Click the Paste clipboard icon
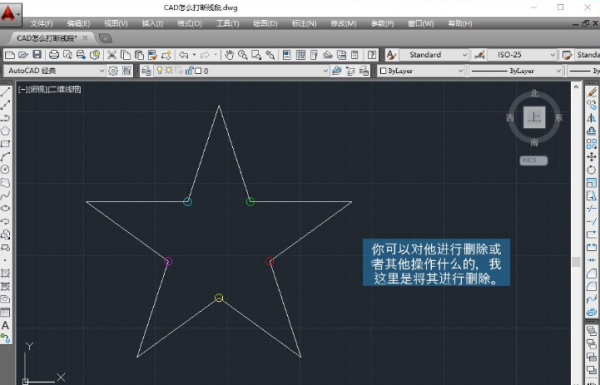Viewport: 600px width, 385px height. (139, 55)
